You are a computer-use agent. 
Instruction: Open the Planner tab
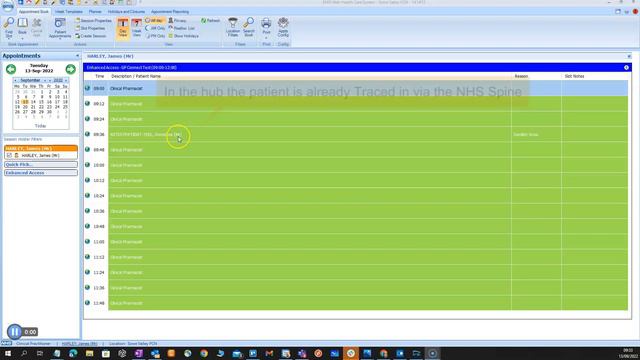point(95,12)
